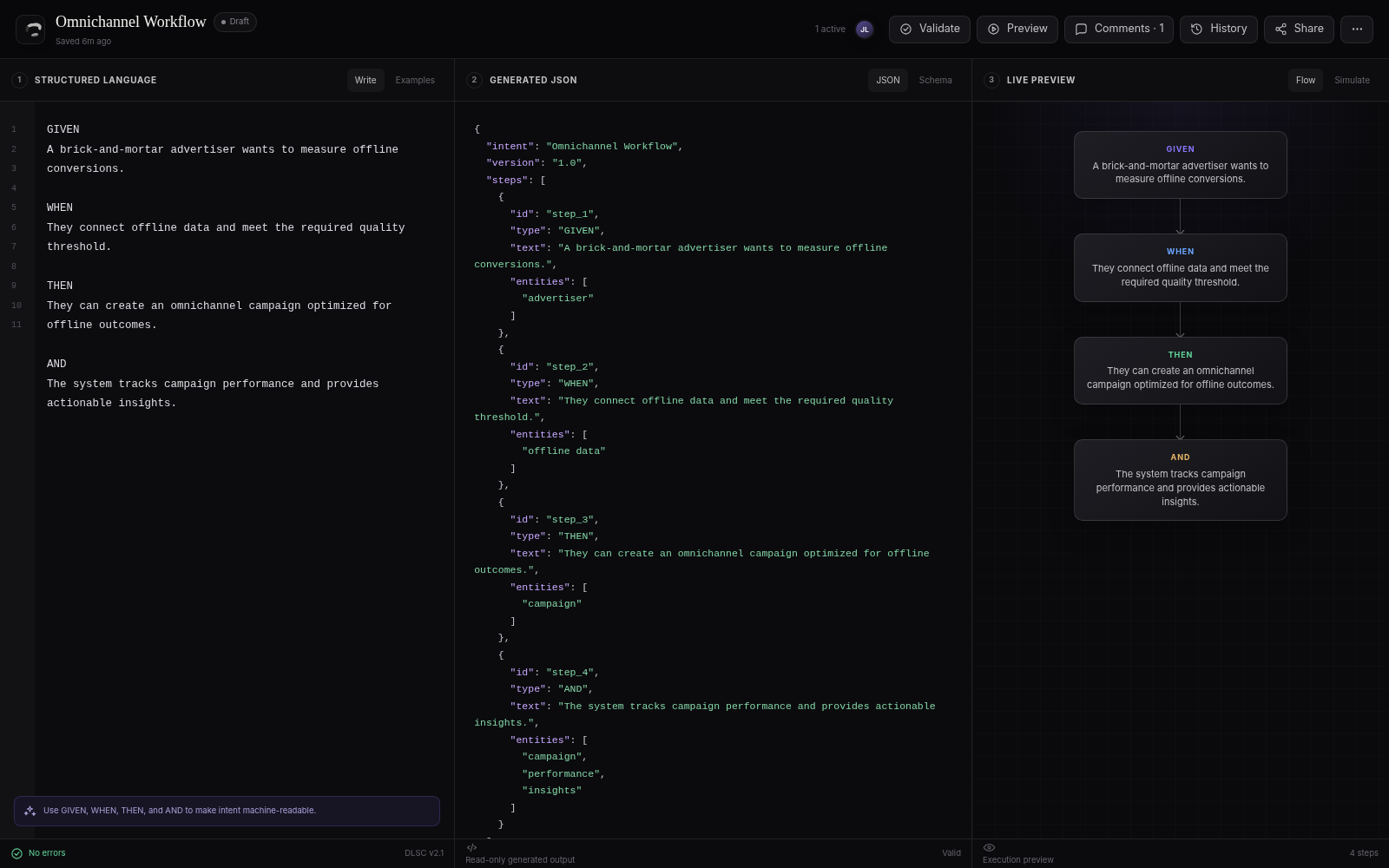This screenshot has height=868, width=1389.
Task: Click the step 2 circle badge
Action: pyautogui.click(x=474, y=80)
